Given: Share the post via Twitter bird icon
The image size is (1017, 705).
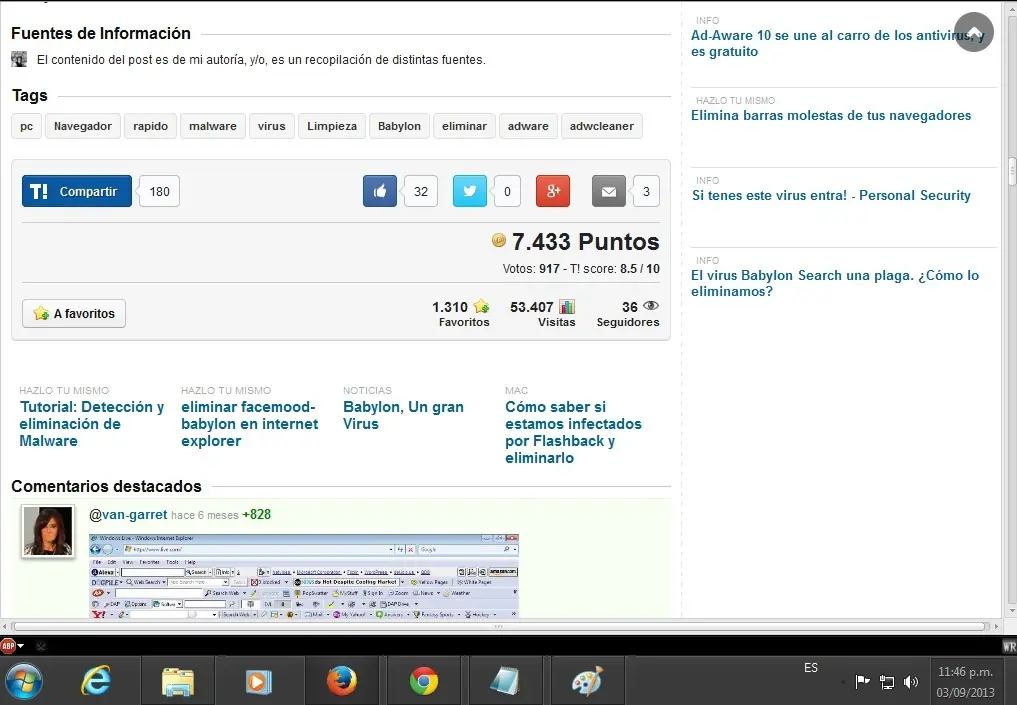Looking at the screenshot, I should (470, 191).
